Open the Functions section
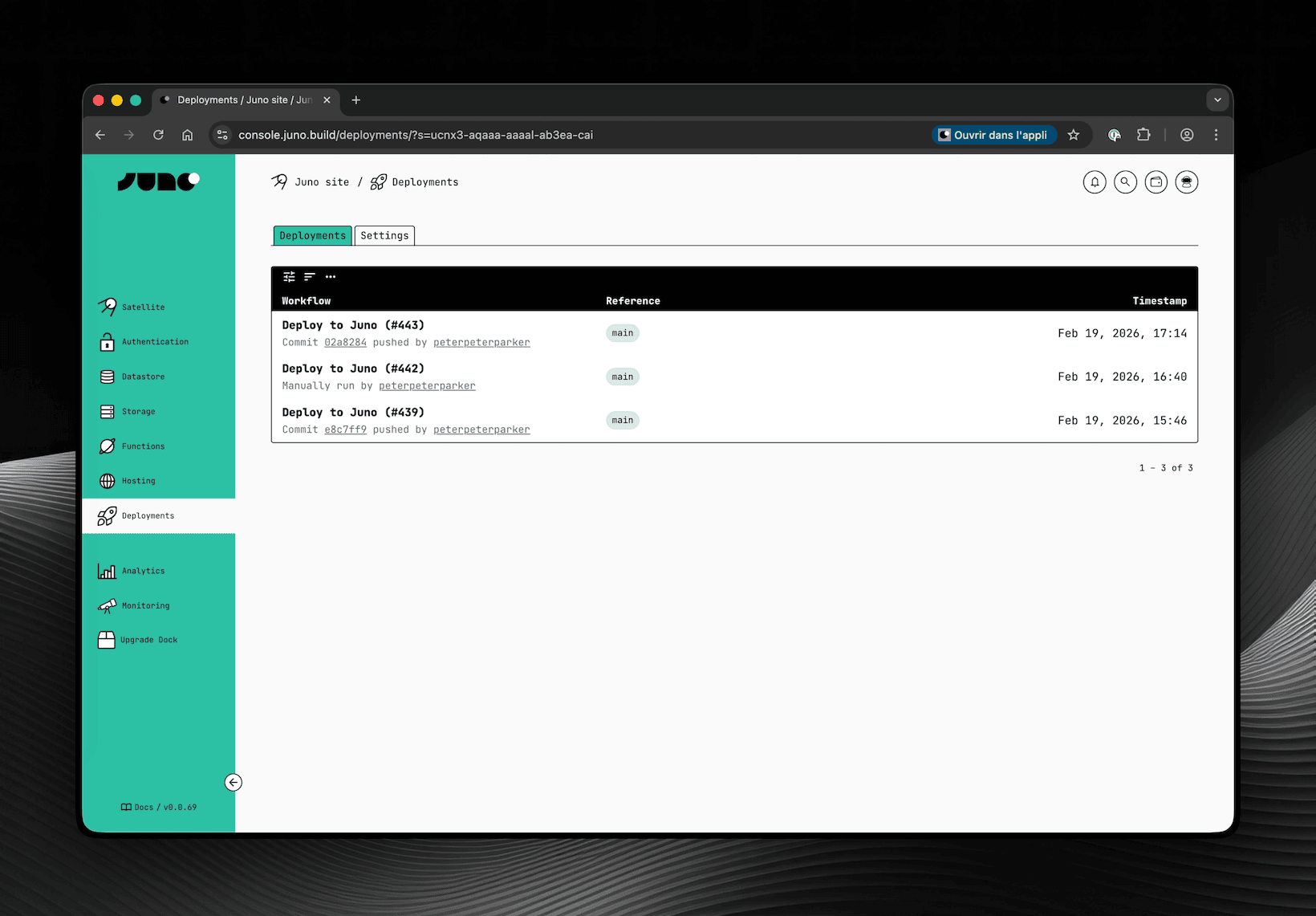The height and width of the screenshot is (916, 1316). (142, 446)
